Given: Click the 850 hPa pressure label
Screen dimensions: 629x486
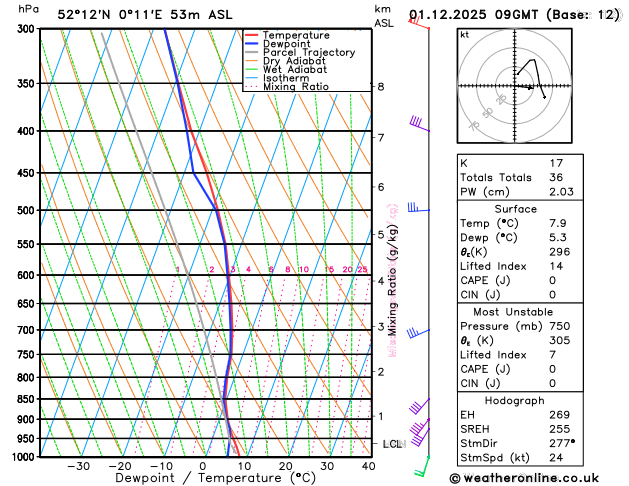Looking at the screenshot, I should pos(28,399).
